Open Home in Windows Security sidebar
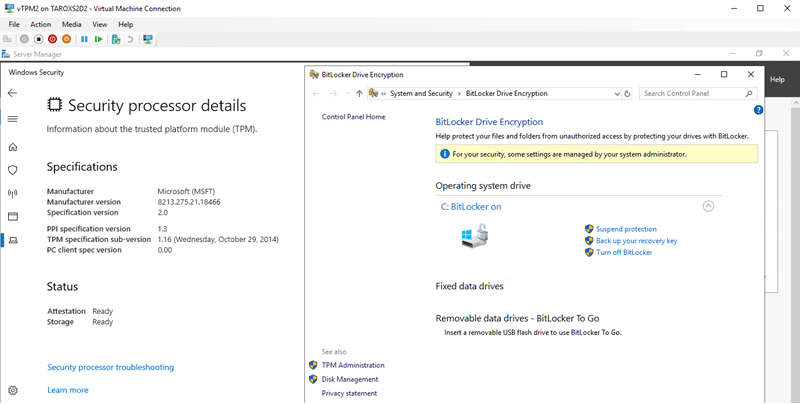The image size is (800, 404). pyautogui.click(x=13, y=147)
